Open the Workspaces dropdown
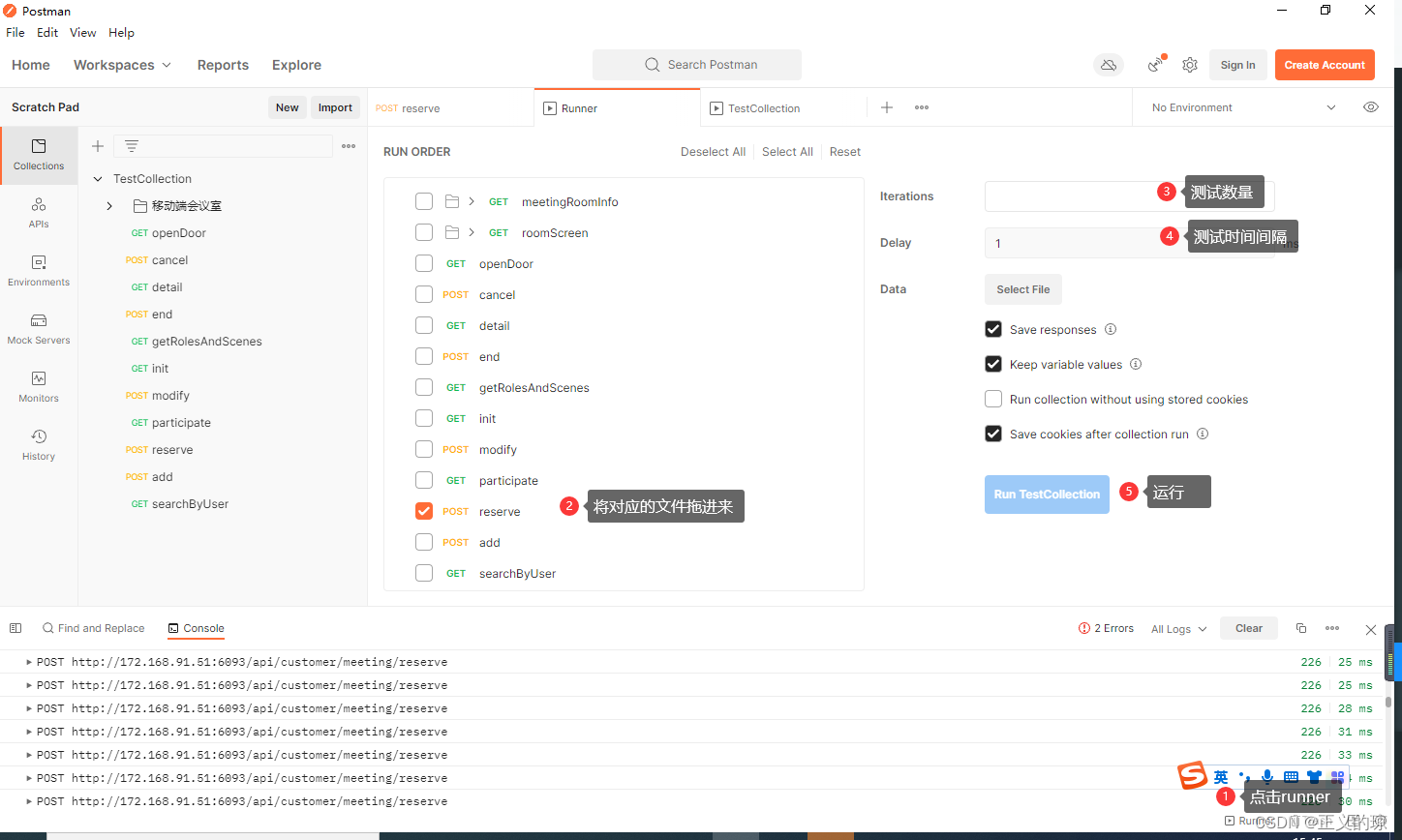Image resolution: width=1402 pixels, height=840 pixels. pyautogui.click(x=122, y=65)
